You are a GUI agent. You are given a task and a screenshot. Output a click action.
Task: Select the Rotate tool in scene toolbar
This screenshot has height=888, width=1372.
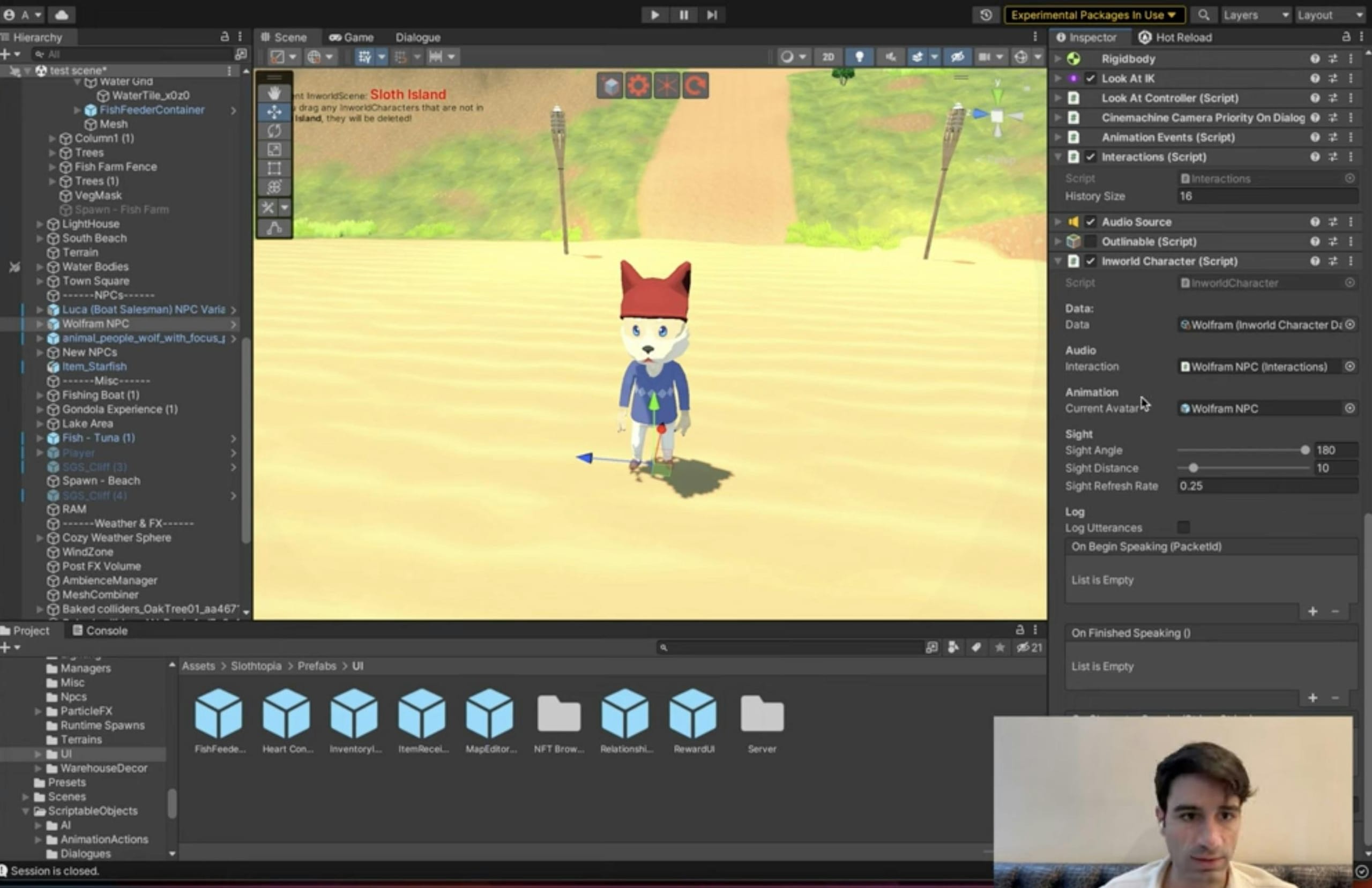pos(274,131)
